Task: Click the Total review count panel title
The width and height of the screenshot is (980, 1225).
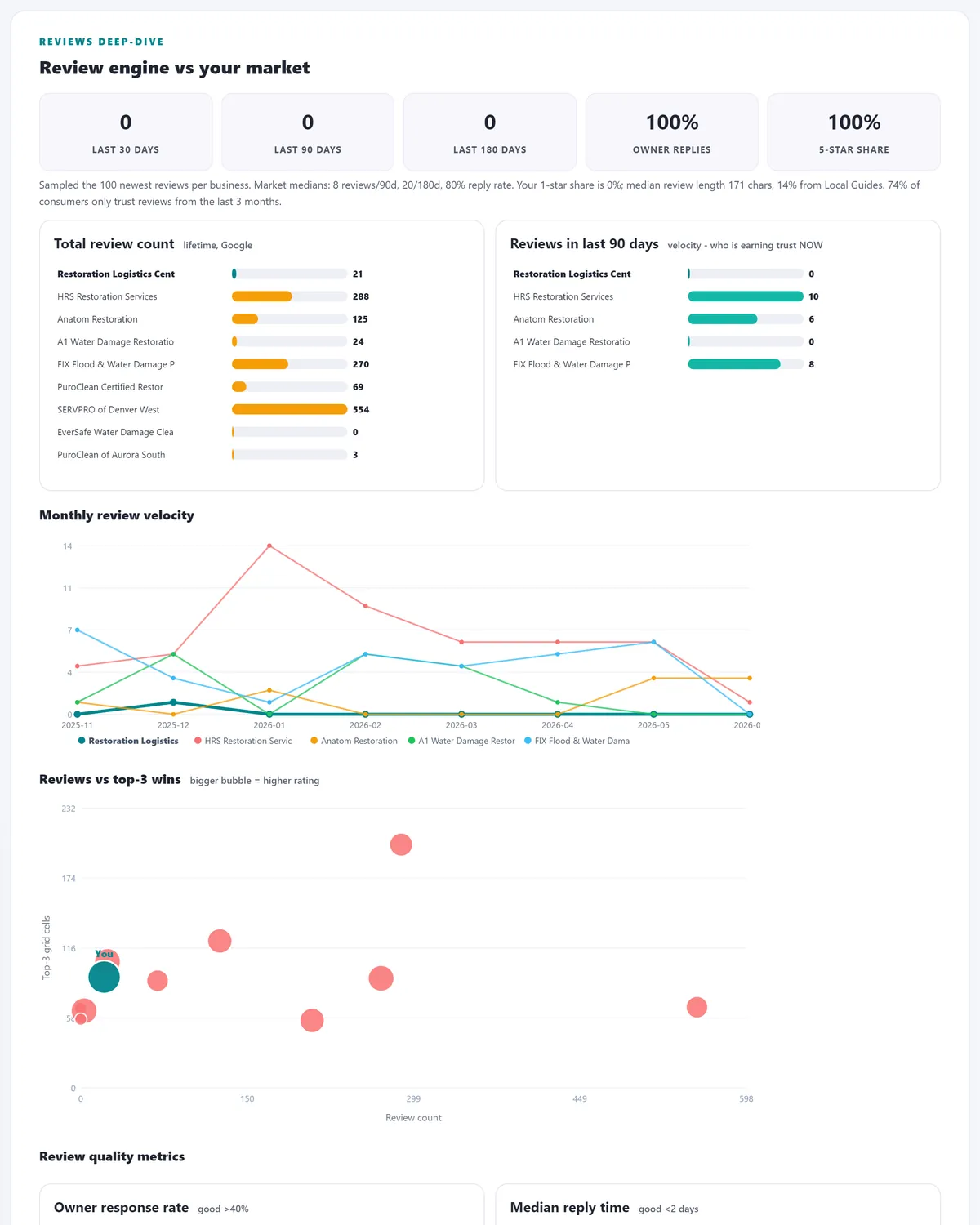Action: pyautogui.click(x=114, y=244)
